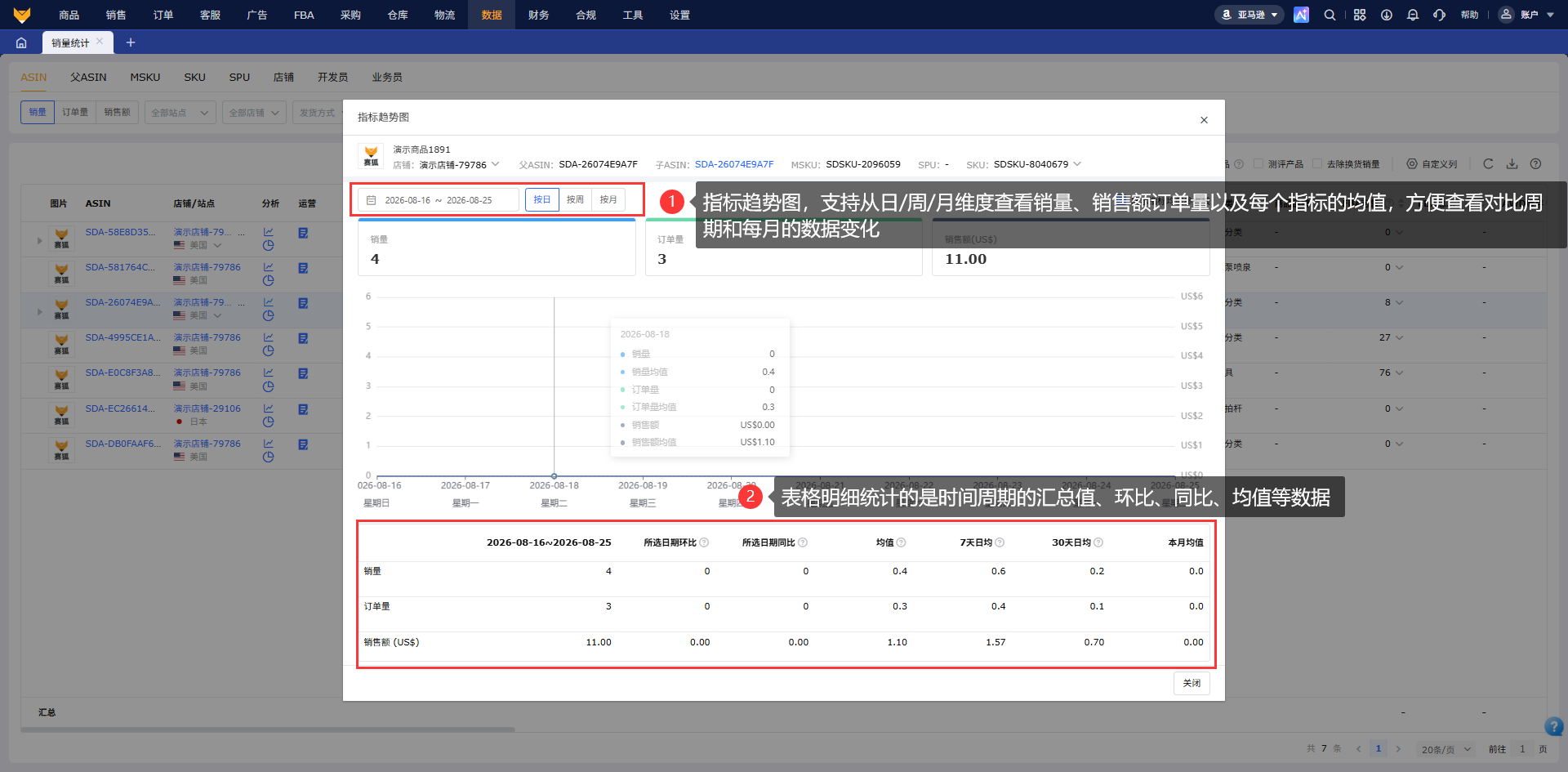The width and height of the screenshot is (1568, 772).
Task: Click the customer service headset icon
Action: click(x=1439, y=15)
